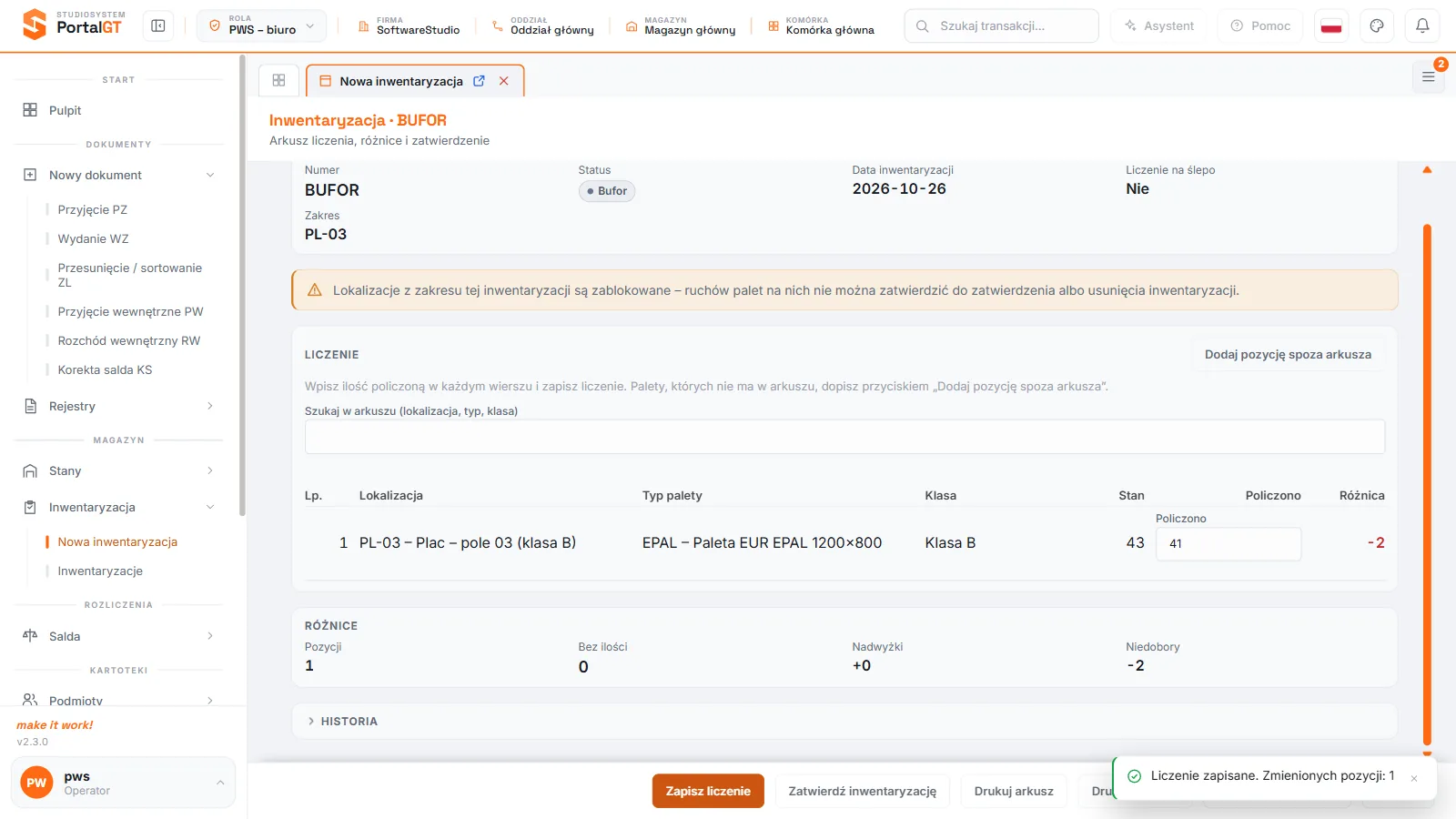Focus the Szukaj transakcji search field
Screen dimensions: 1456x819
pos(1001,25)
